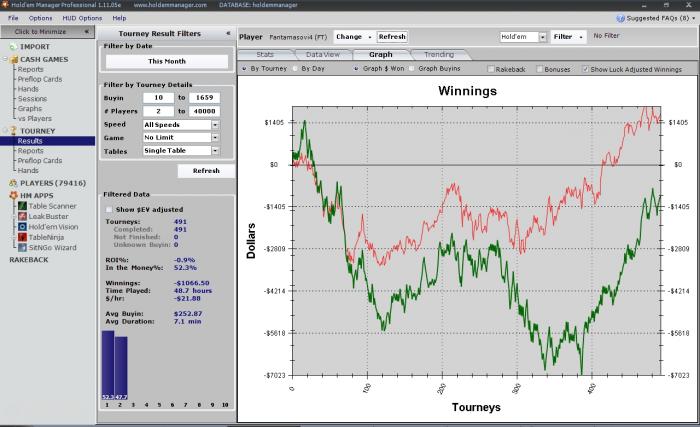Open the Filter dropdown button
The image size is (700, 427).
tap(568, 37)
